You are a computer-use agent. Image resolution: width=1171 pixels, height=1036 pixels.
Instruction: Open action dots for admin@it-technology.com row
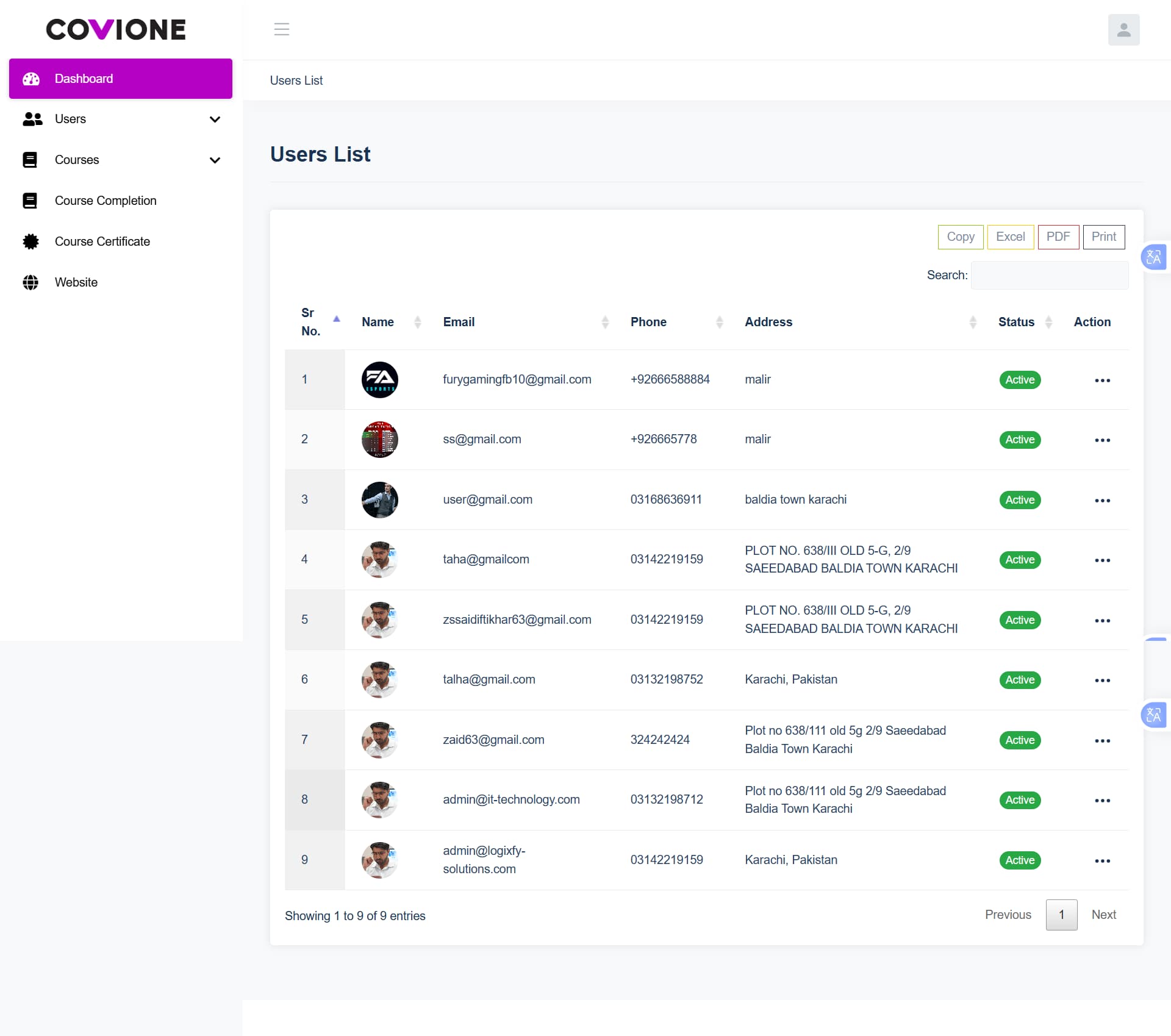point(1101,801)
